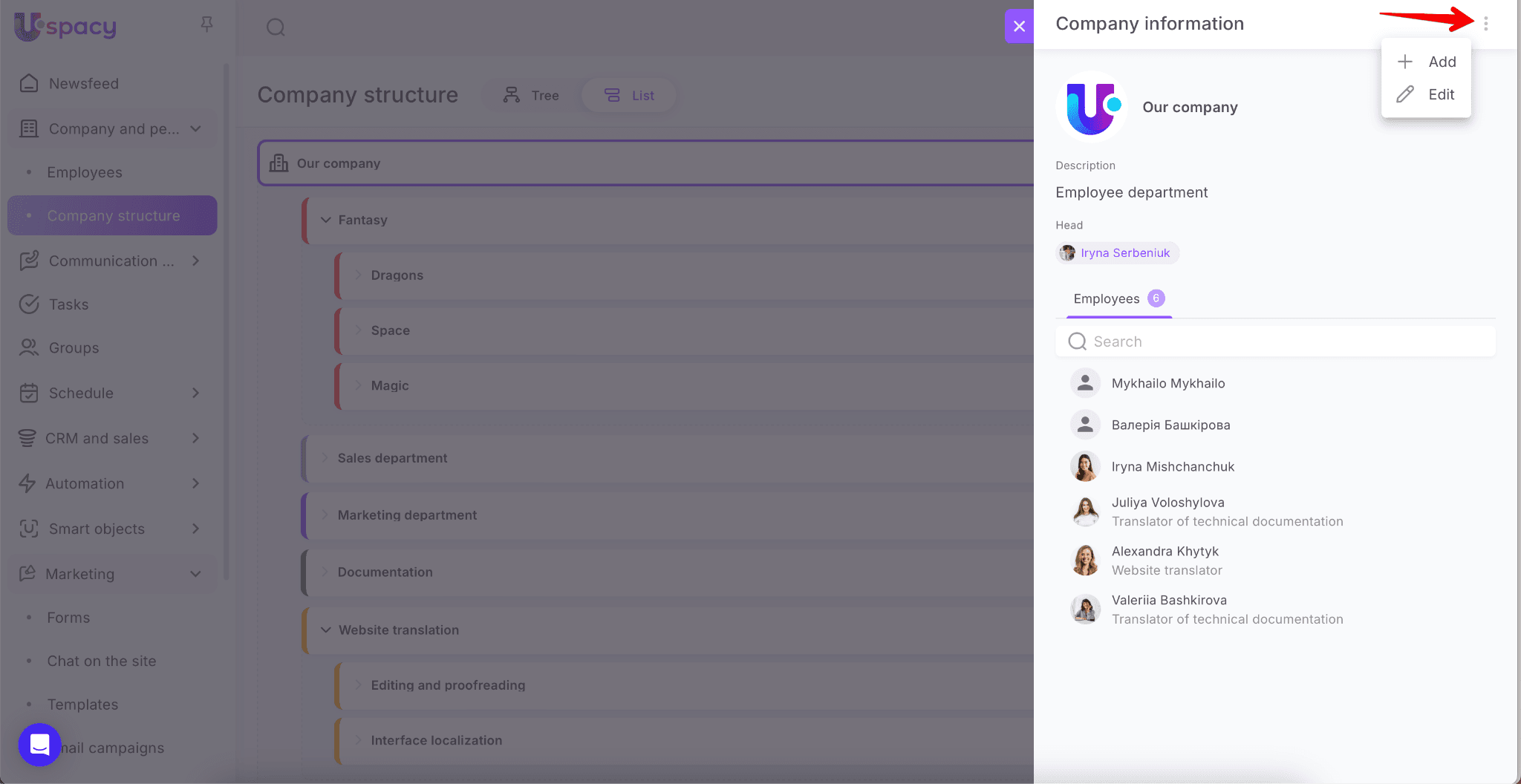Collapse the Marketing sidebar section

195,574
